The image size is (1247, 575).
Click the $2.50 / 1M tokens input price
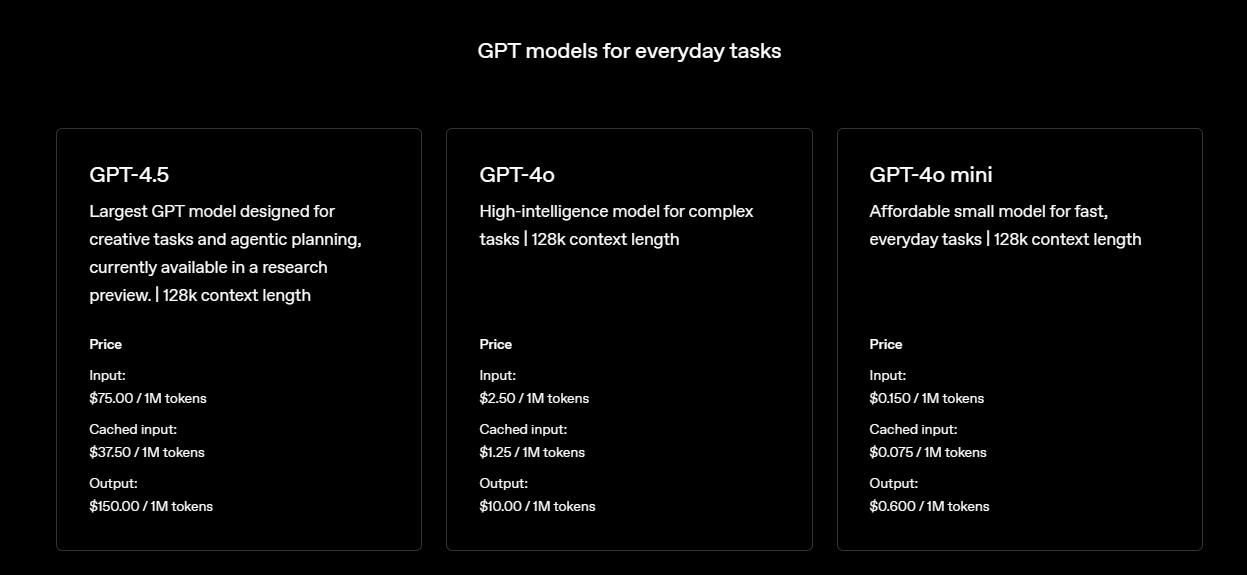534,398
